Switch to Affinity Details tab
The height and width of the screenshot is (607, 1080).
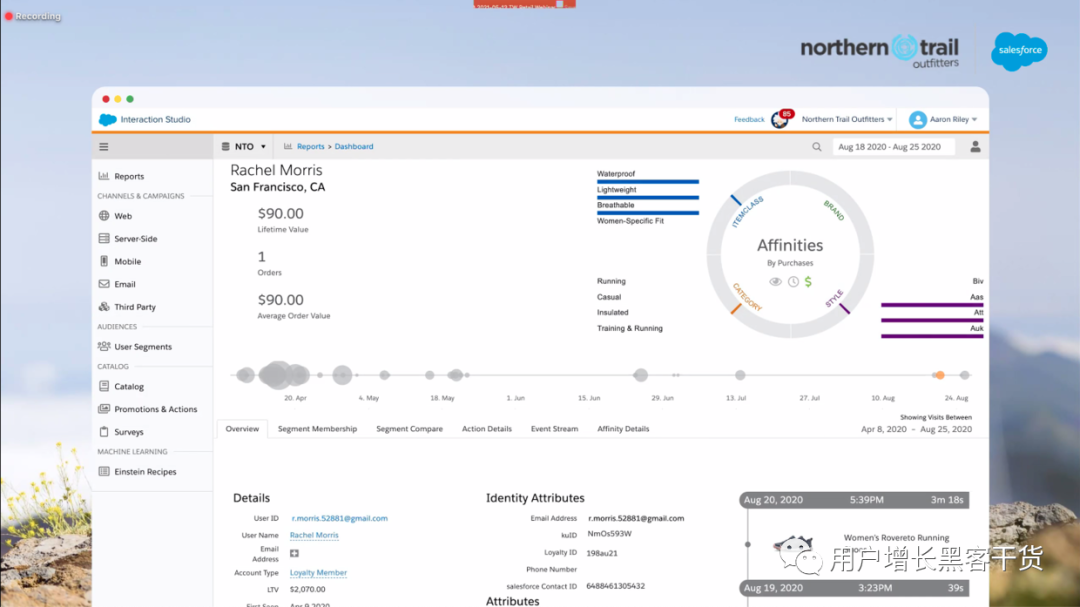click(x=623, y=429)
